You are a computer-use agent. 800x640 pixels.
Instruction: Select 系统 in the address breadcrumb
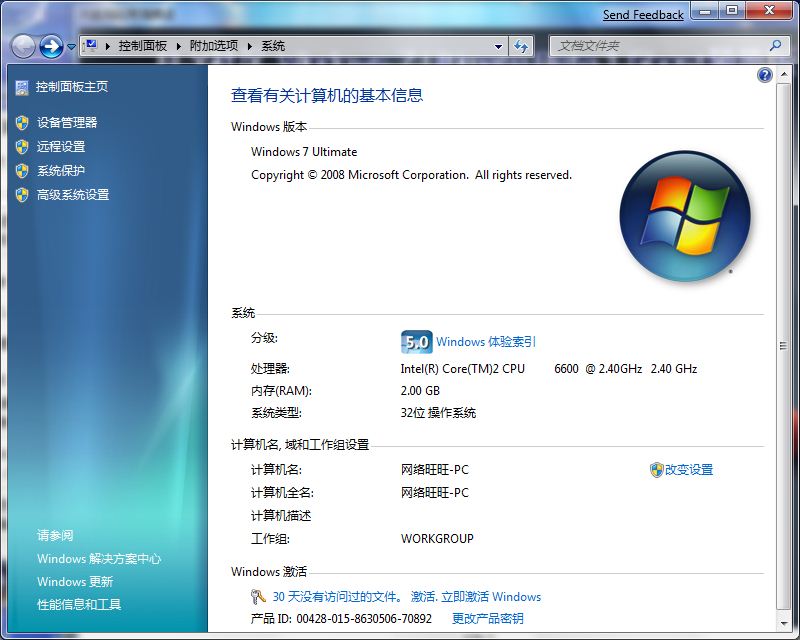(x=273, y=46)
